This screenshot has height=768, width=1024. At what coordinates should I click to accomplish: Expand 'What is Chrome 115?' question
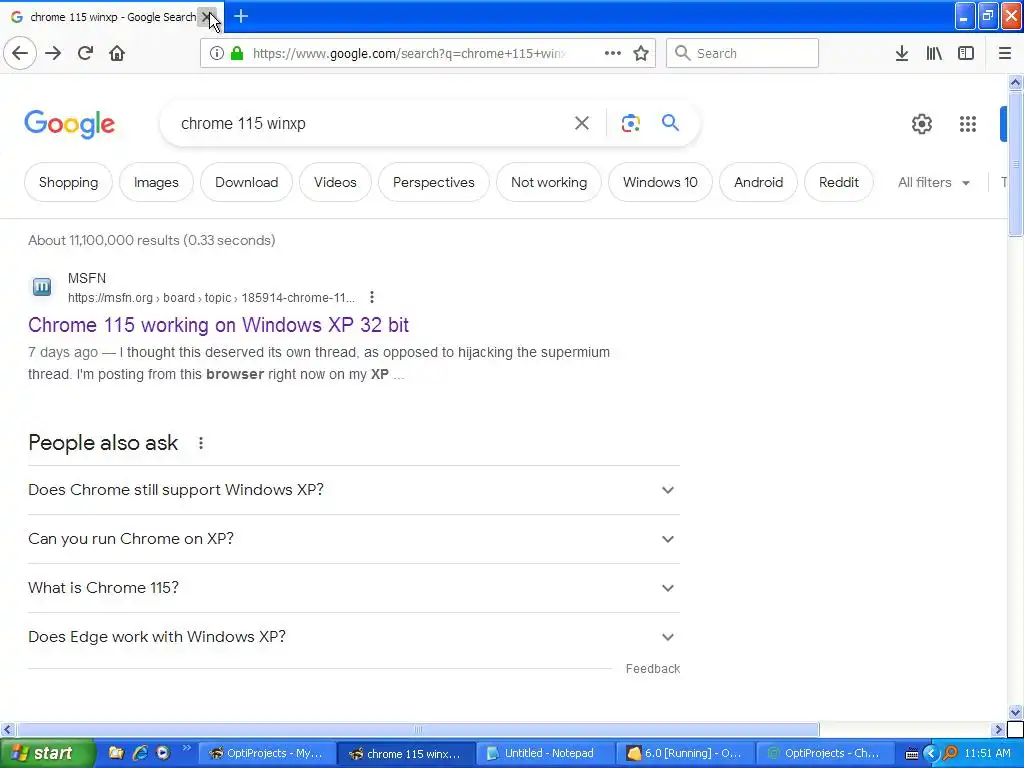tap(354, 588)
